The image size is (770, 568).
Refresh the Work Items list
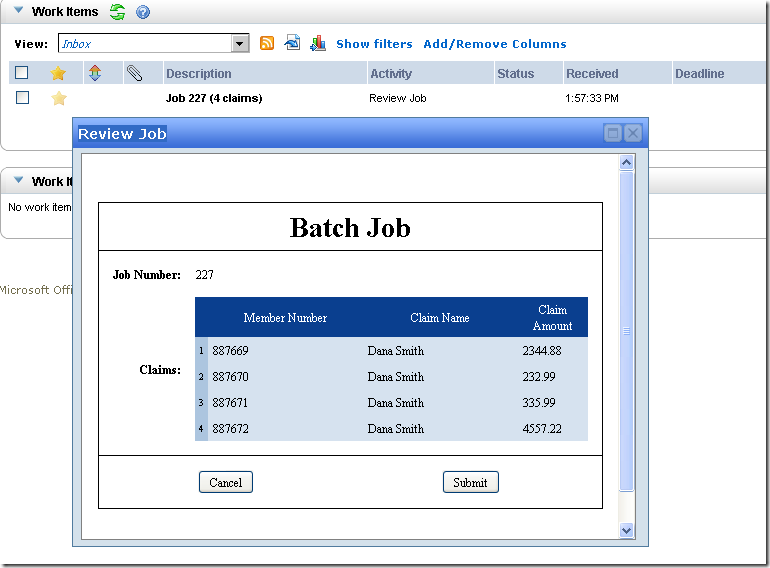(117, 12)
